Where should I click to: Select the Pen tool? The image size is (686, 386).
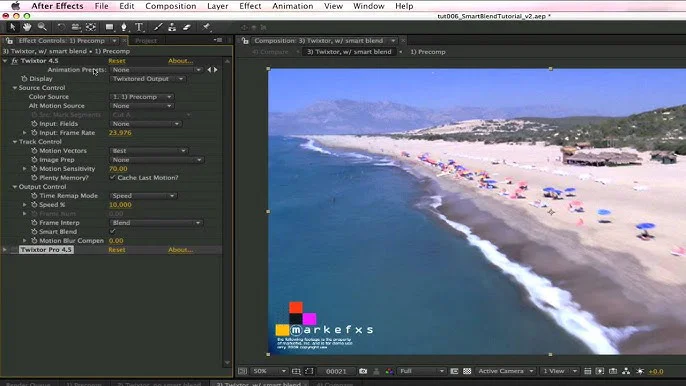pyautogui.click(x=124, y=27)
